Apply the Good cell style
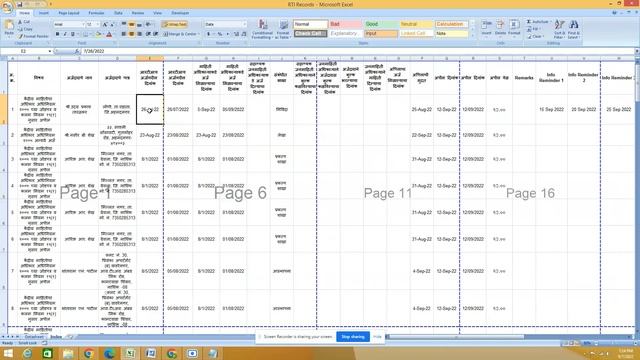The height and width of the screenshot is (360, 640). [x=381, y=24]
